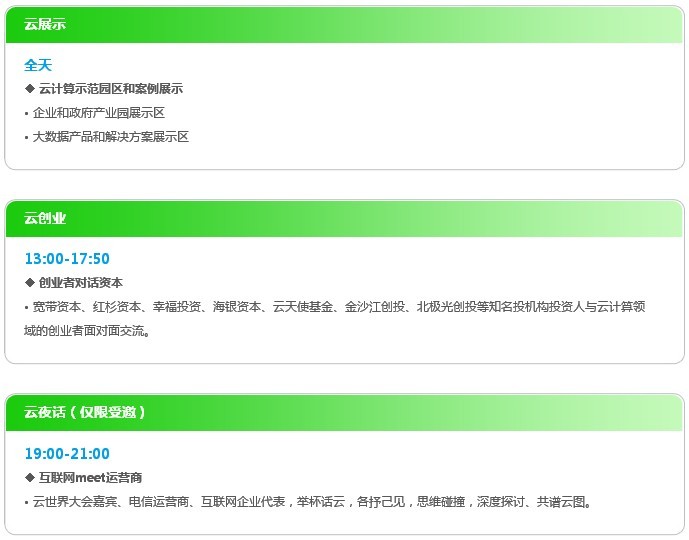Select the 企业和政府产业园展示区 list item

pyautogui.click(x=98, y=113)
